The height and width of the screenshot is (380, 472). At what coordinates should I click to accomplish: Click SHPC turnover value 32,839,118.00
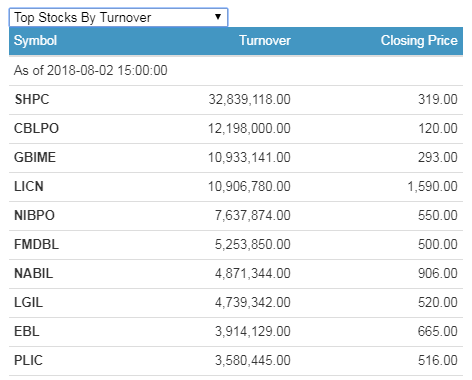tap(250, 99)
